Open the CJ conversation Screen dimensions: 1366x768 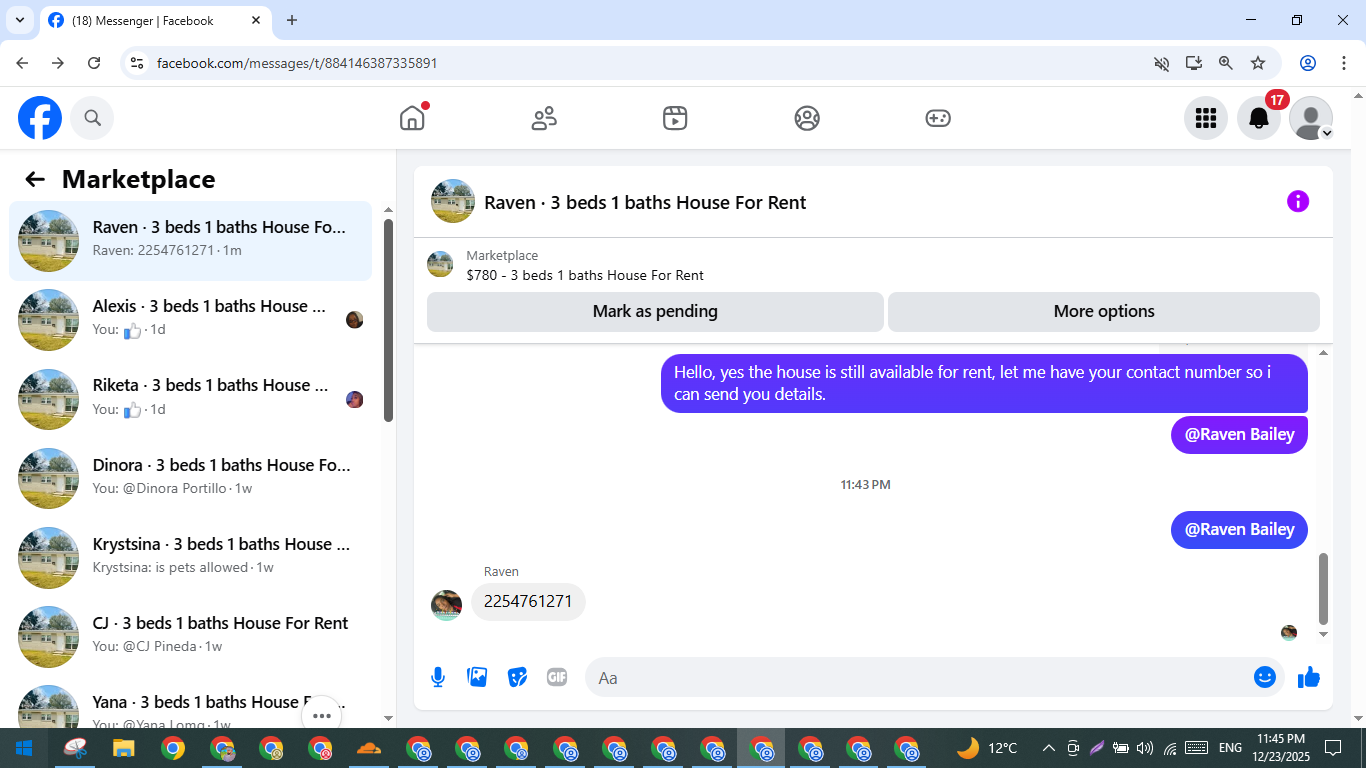[x=190, y=636]
